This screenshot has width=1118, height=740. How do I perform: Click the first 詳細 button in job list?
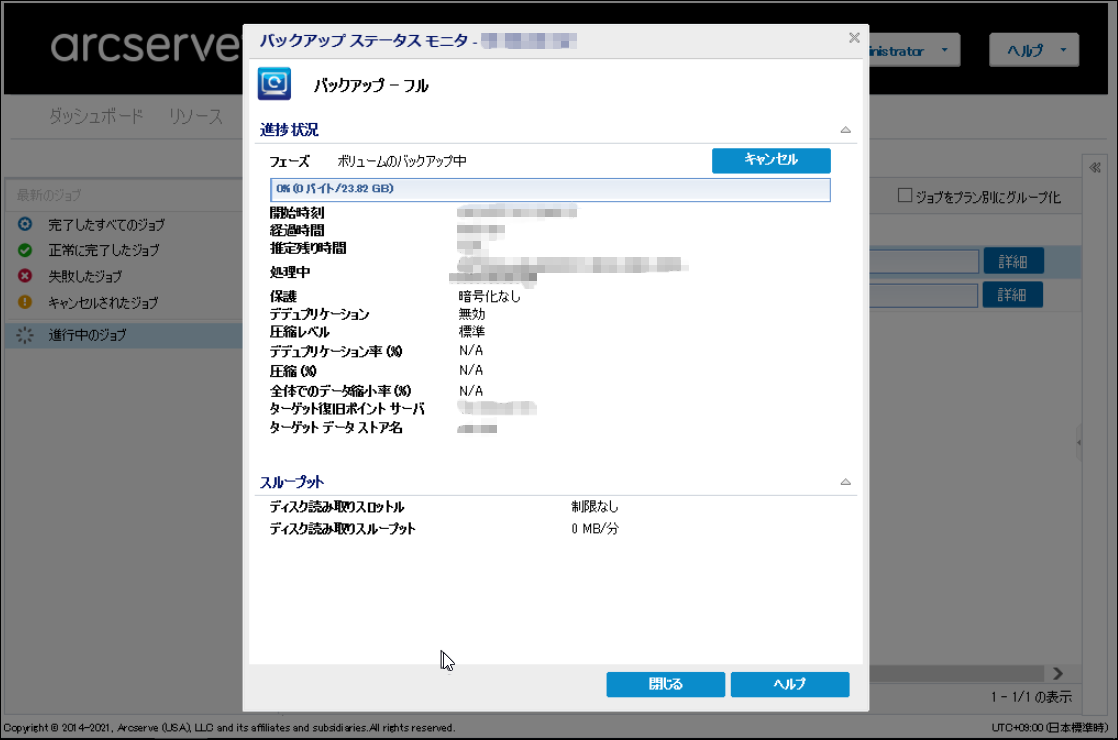tap(1013, 261)
